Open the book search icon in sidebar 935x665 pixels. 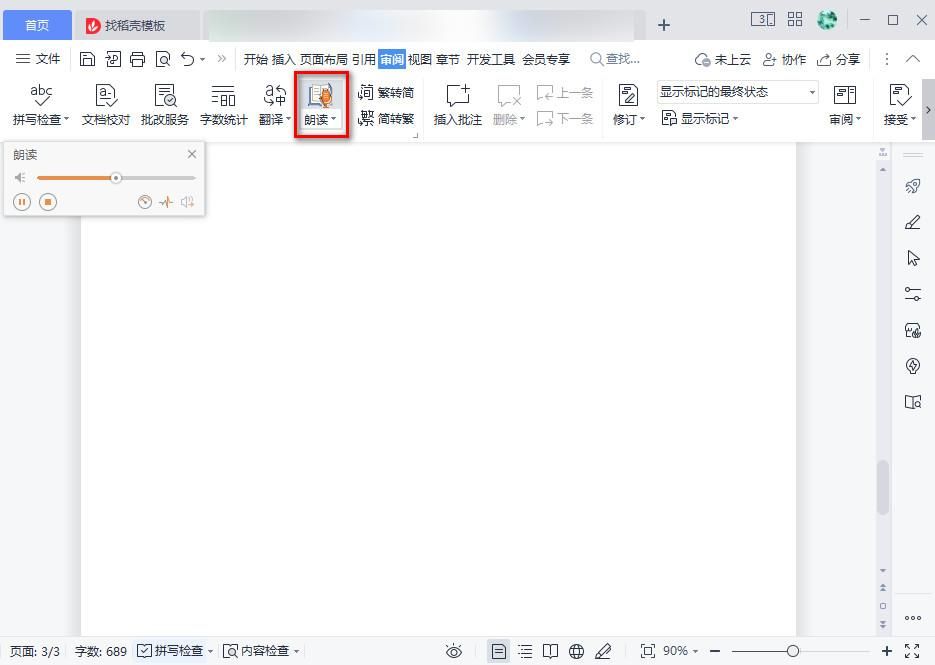(912, 401)
